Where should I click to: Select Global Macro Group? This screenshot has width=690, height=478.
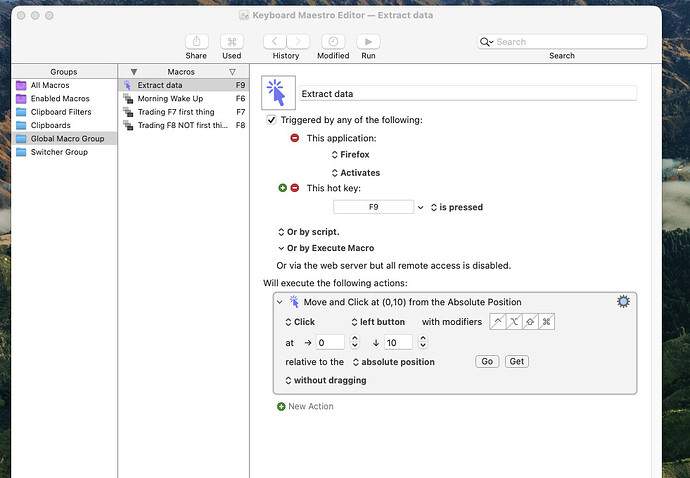pyautogui.click(x=64, y=139)
